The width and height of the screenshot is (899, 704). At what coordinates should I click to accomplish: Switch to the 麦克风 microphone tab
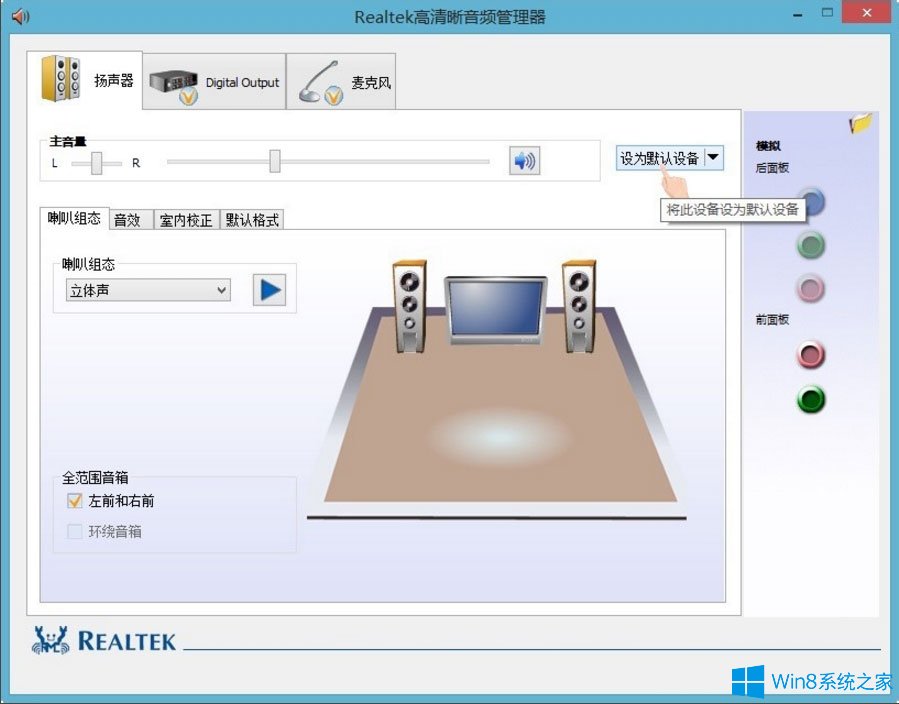click(x=341, y=82)
